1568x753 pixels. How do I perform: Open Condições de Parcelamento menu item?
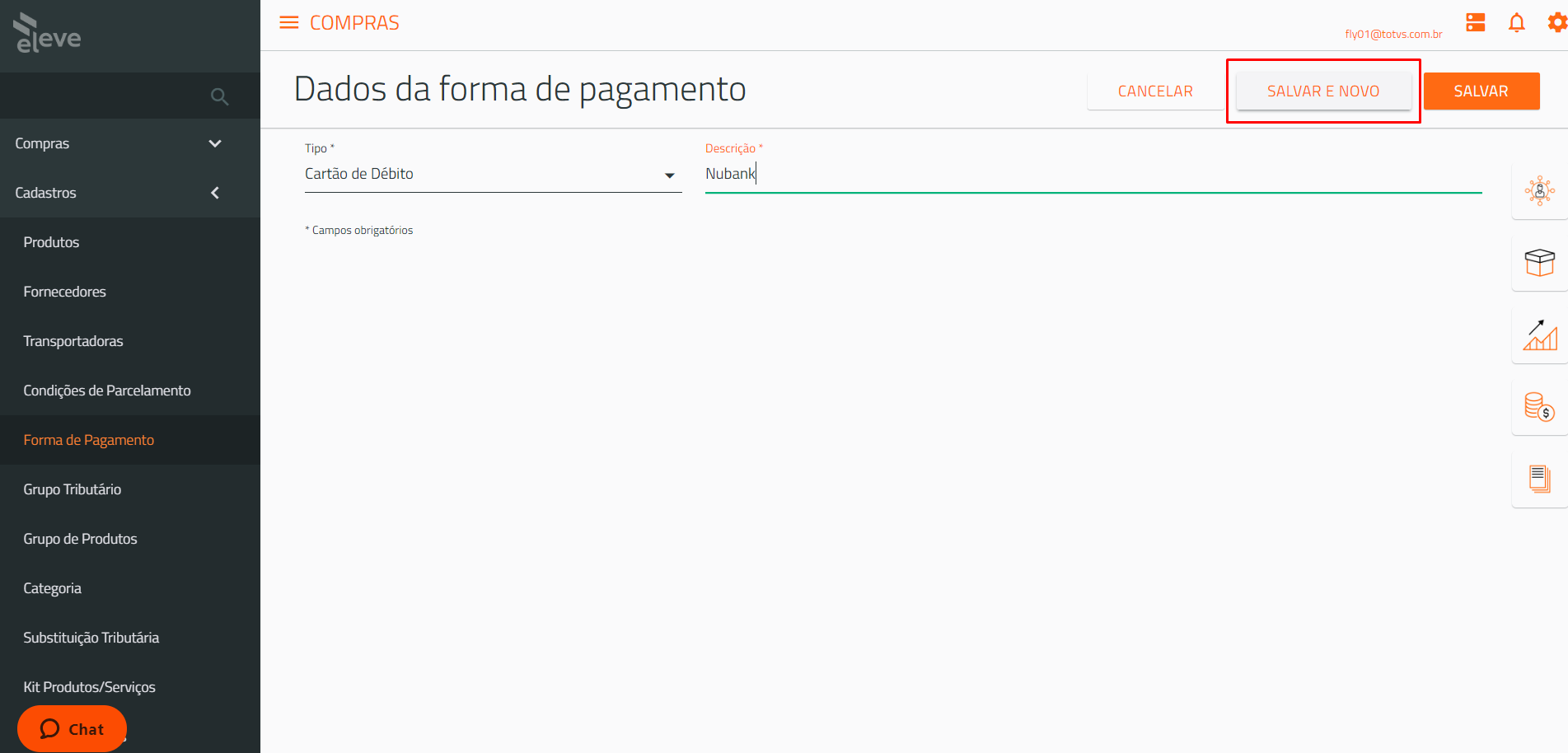[x=107, y=391]
